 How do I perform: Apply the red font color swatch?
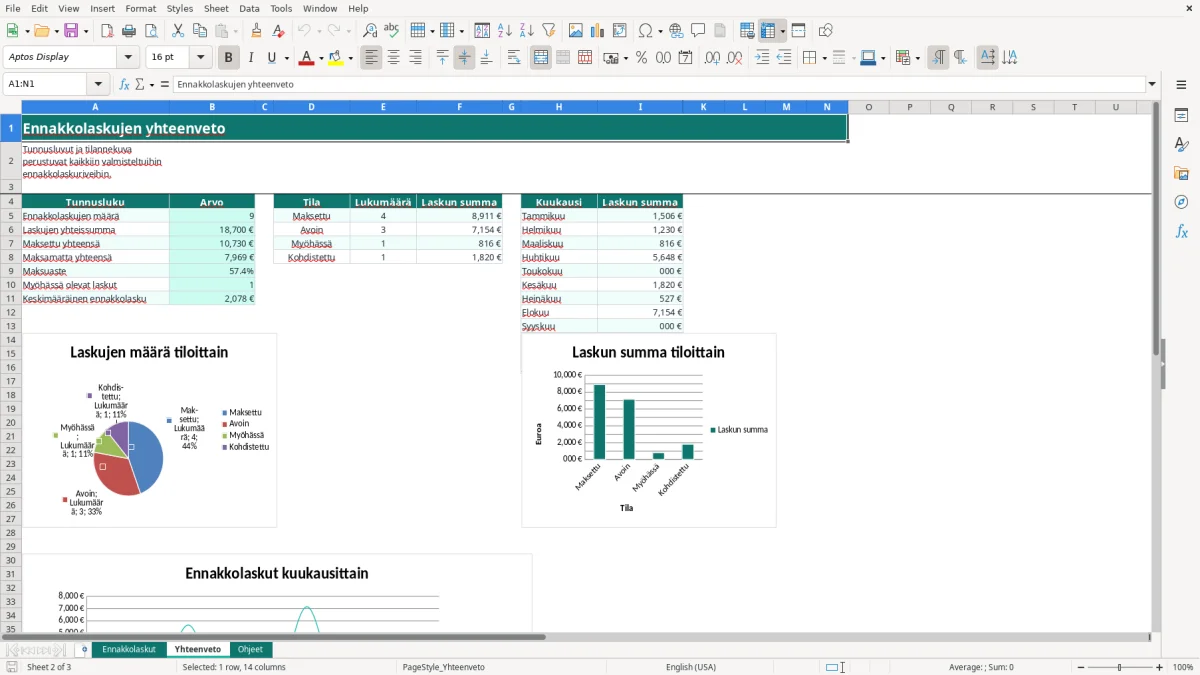coord(306,58)
